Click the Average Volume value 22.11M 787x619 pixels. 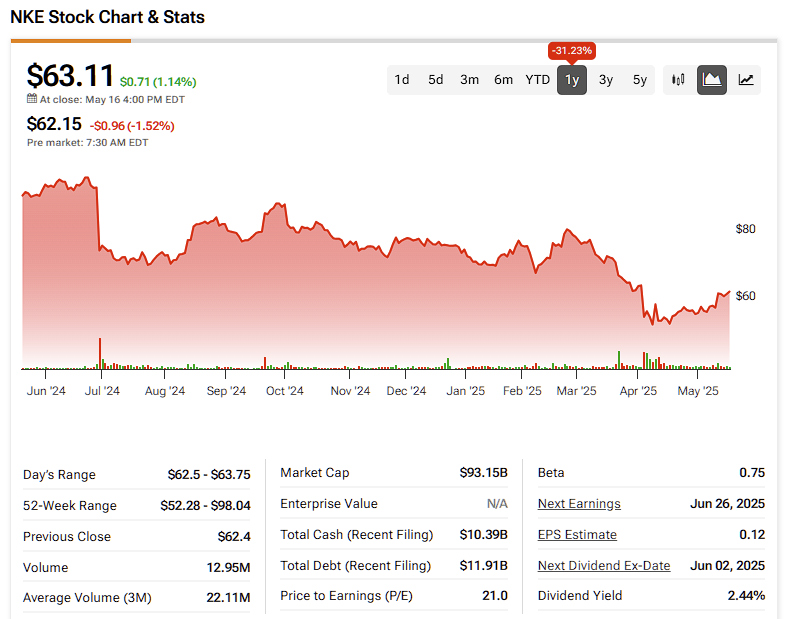(228, 598)
